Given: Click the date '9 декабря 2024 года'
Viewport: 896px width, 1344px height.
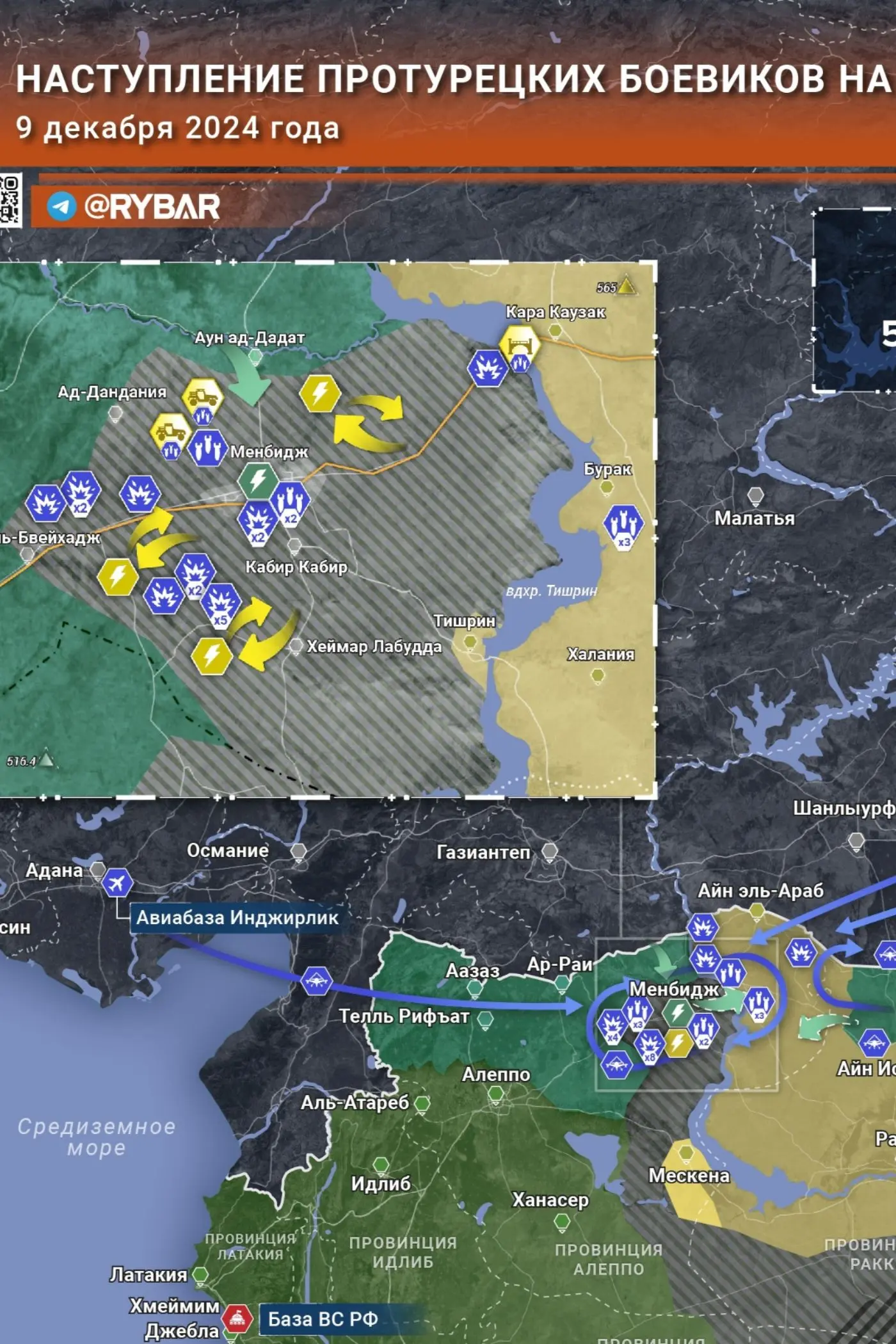Looking at the screenshot, I should click(178, 128).
